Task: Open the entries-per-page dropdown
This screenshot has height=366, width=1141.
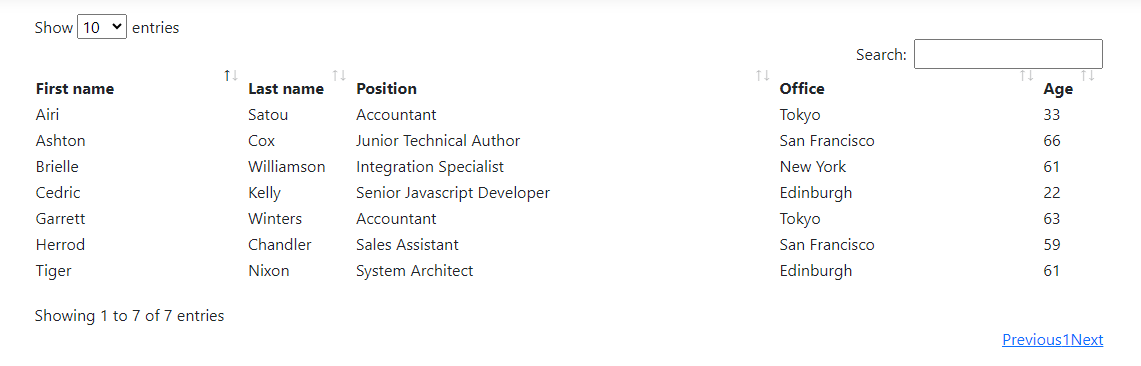Action: 102,28
